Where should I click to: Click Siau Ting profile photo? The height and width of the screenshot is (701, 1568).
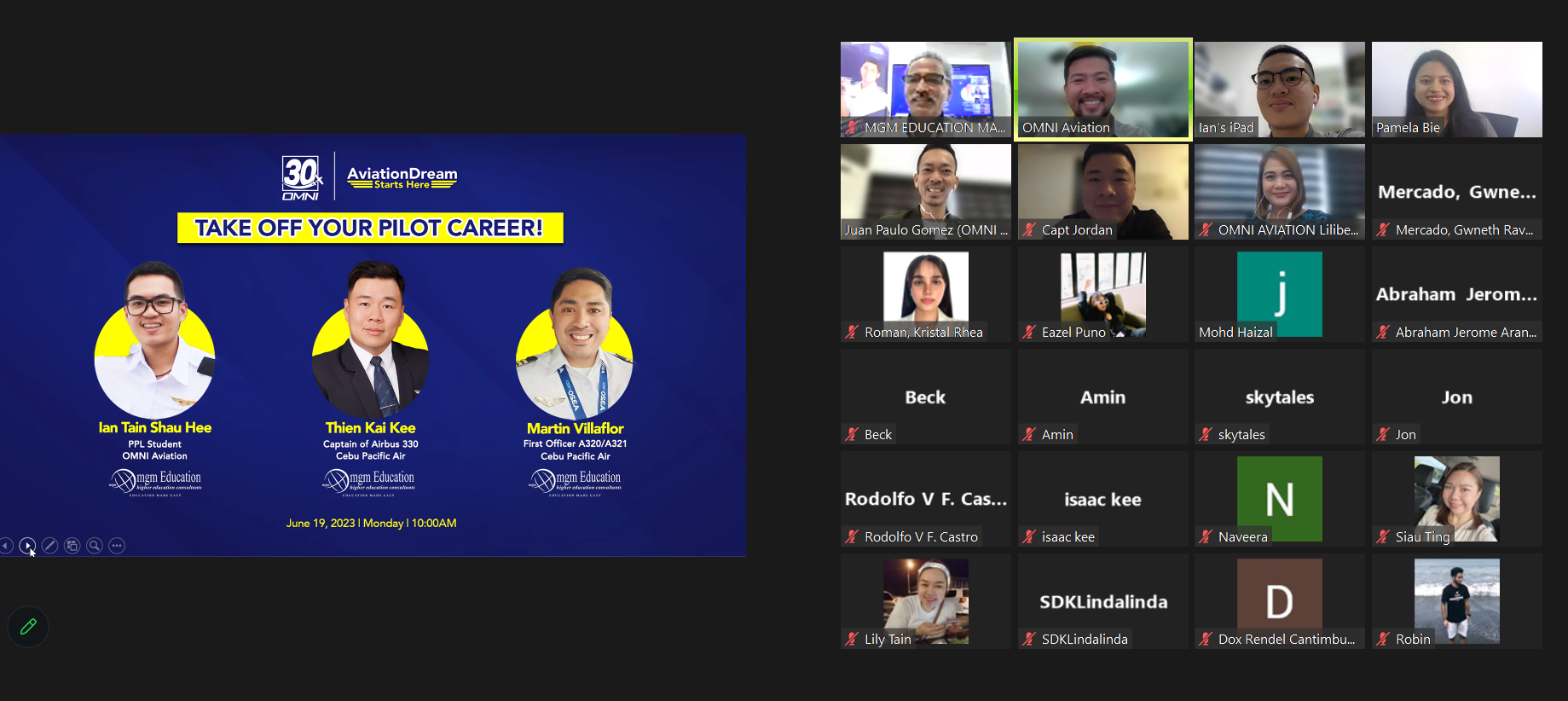coord(1457,499)
